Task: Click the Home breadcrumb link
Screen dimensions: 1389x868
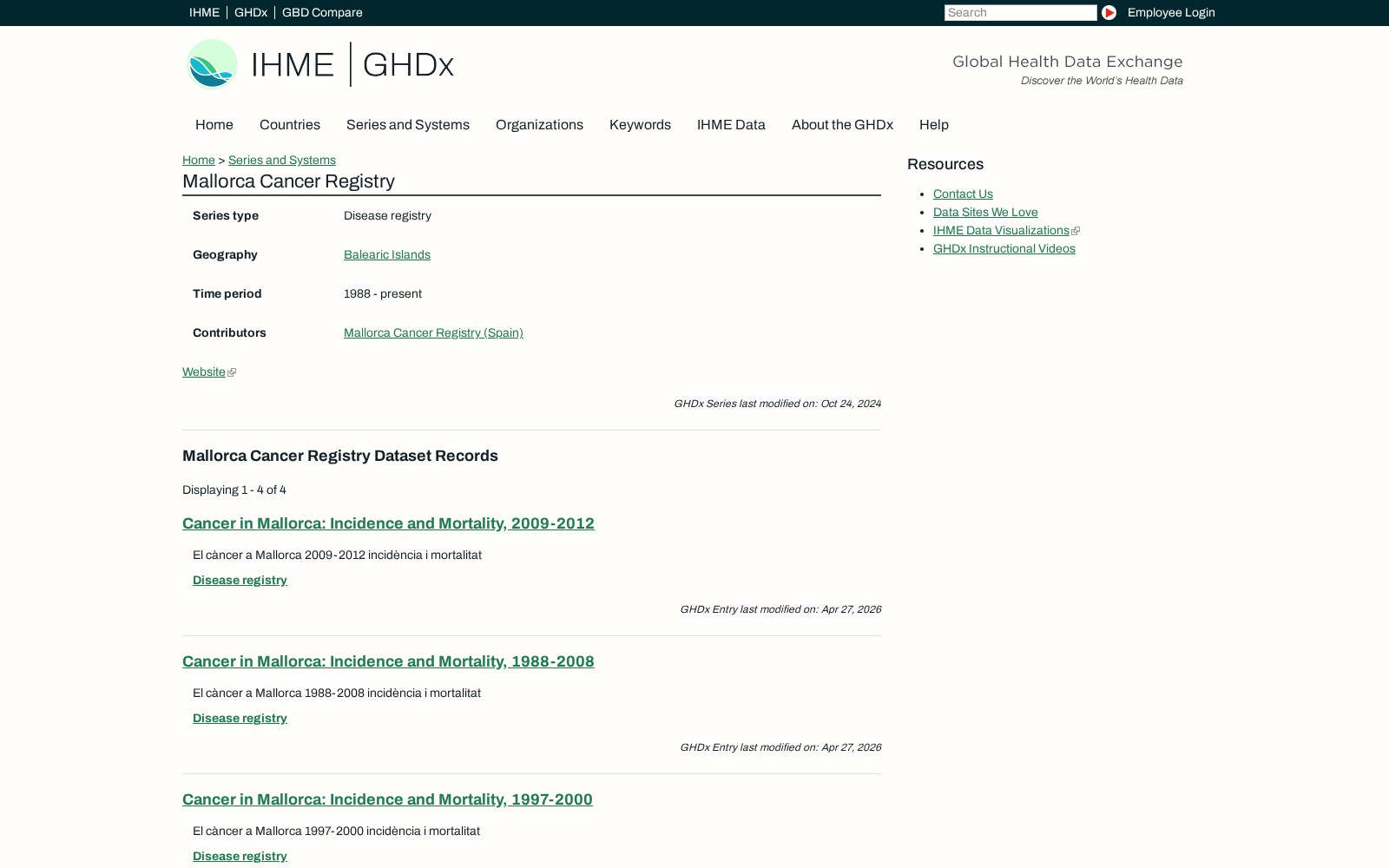Action: point(199,161)
